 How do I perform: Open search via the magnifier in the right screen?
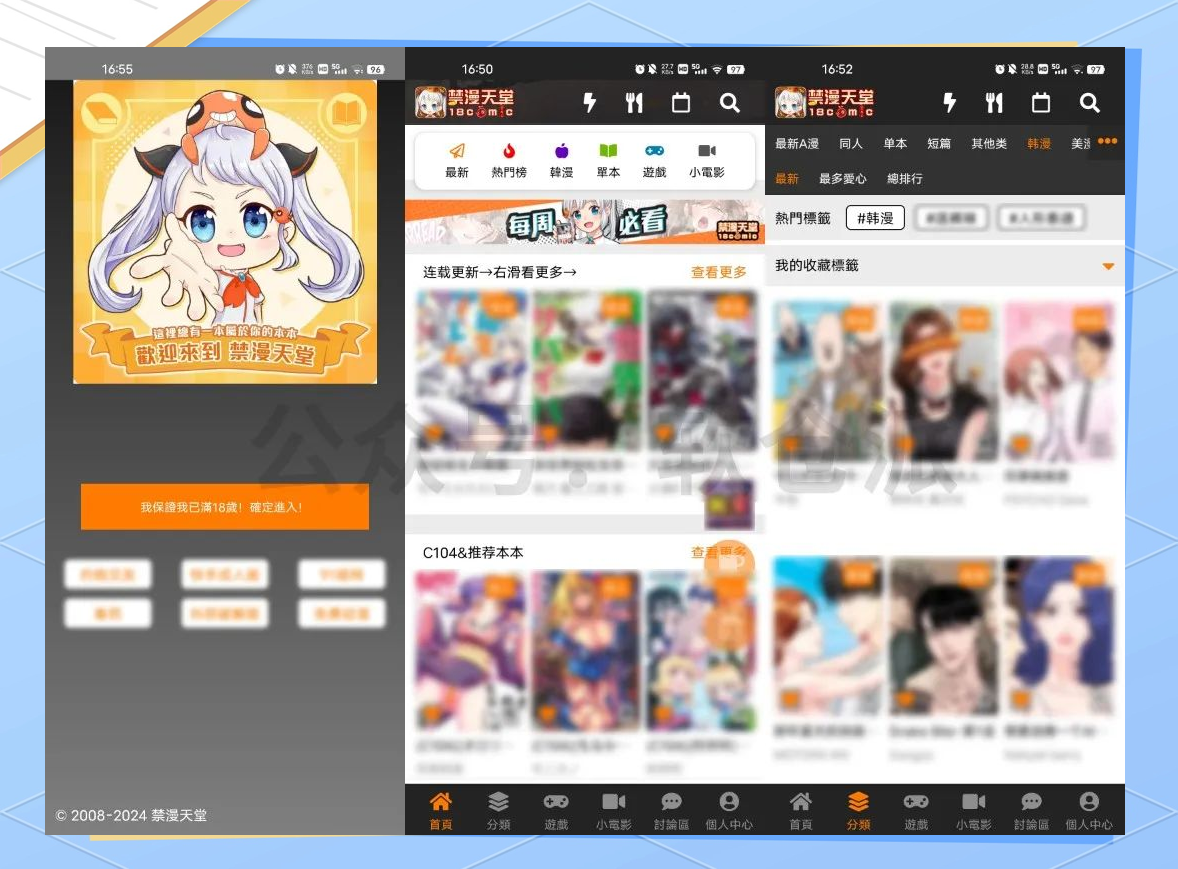1089,103
